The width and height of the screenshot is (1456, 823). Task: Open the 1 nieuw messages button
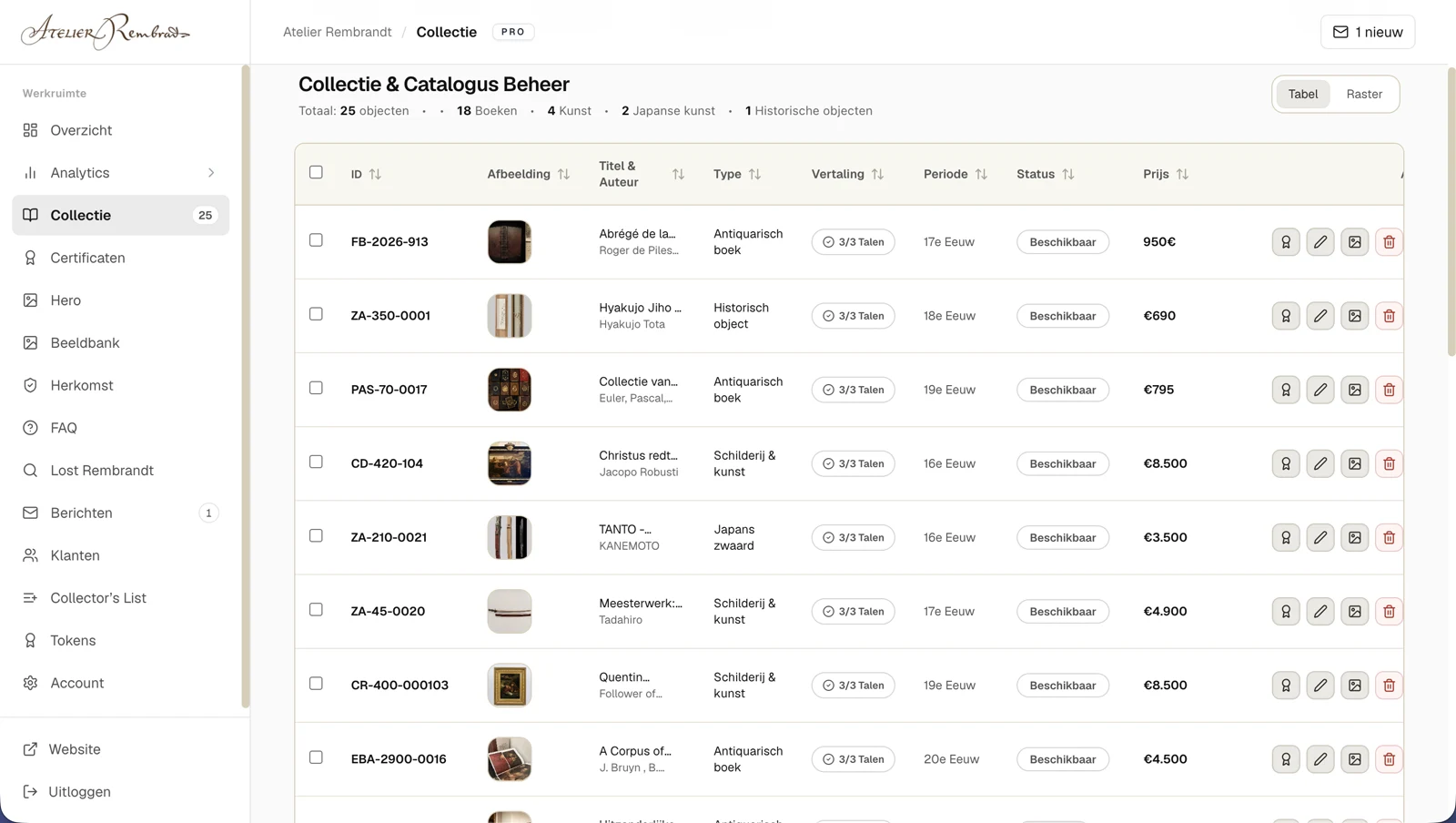click(1368, 32)
